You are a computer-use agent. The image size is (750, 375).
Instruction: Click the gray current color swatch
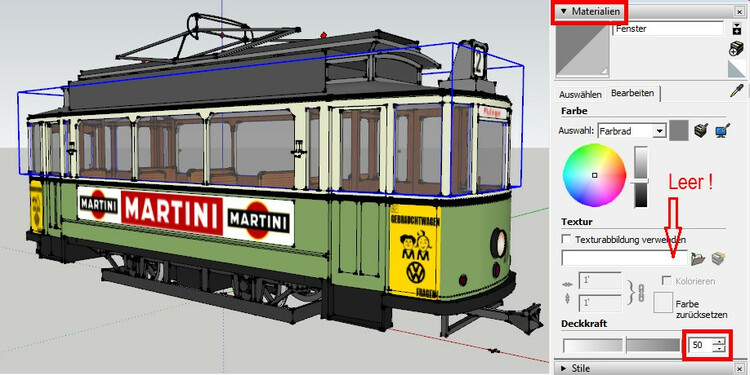coord(678,131)
